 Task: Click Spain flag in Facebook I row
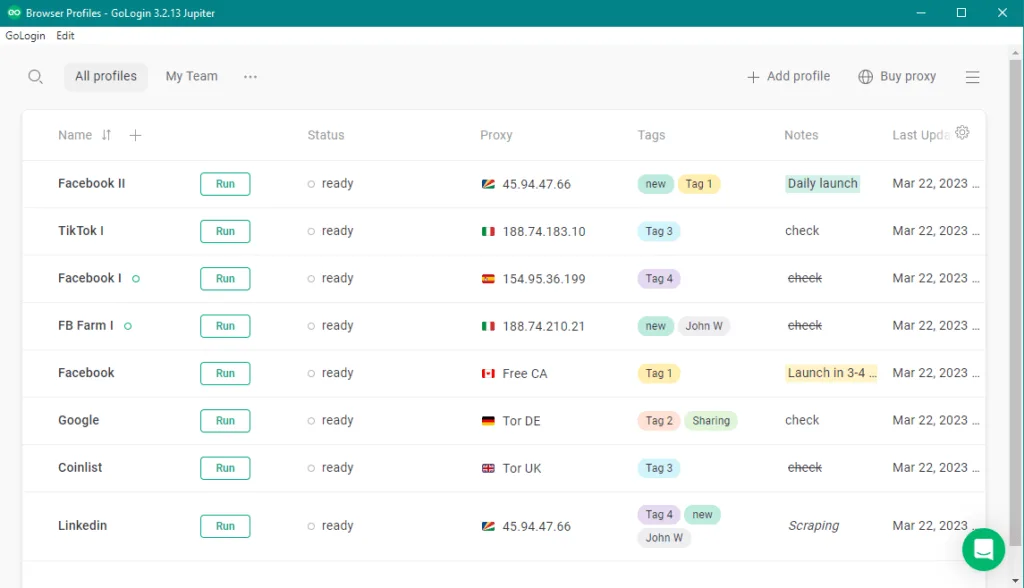click(488, 279)
